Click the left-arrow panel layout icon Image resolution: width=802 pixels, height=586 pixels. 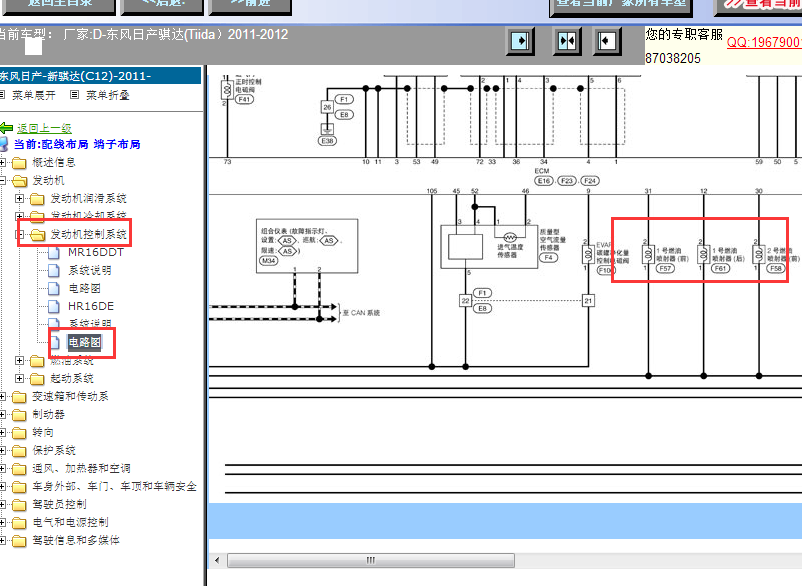[x=607, y=40]
